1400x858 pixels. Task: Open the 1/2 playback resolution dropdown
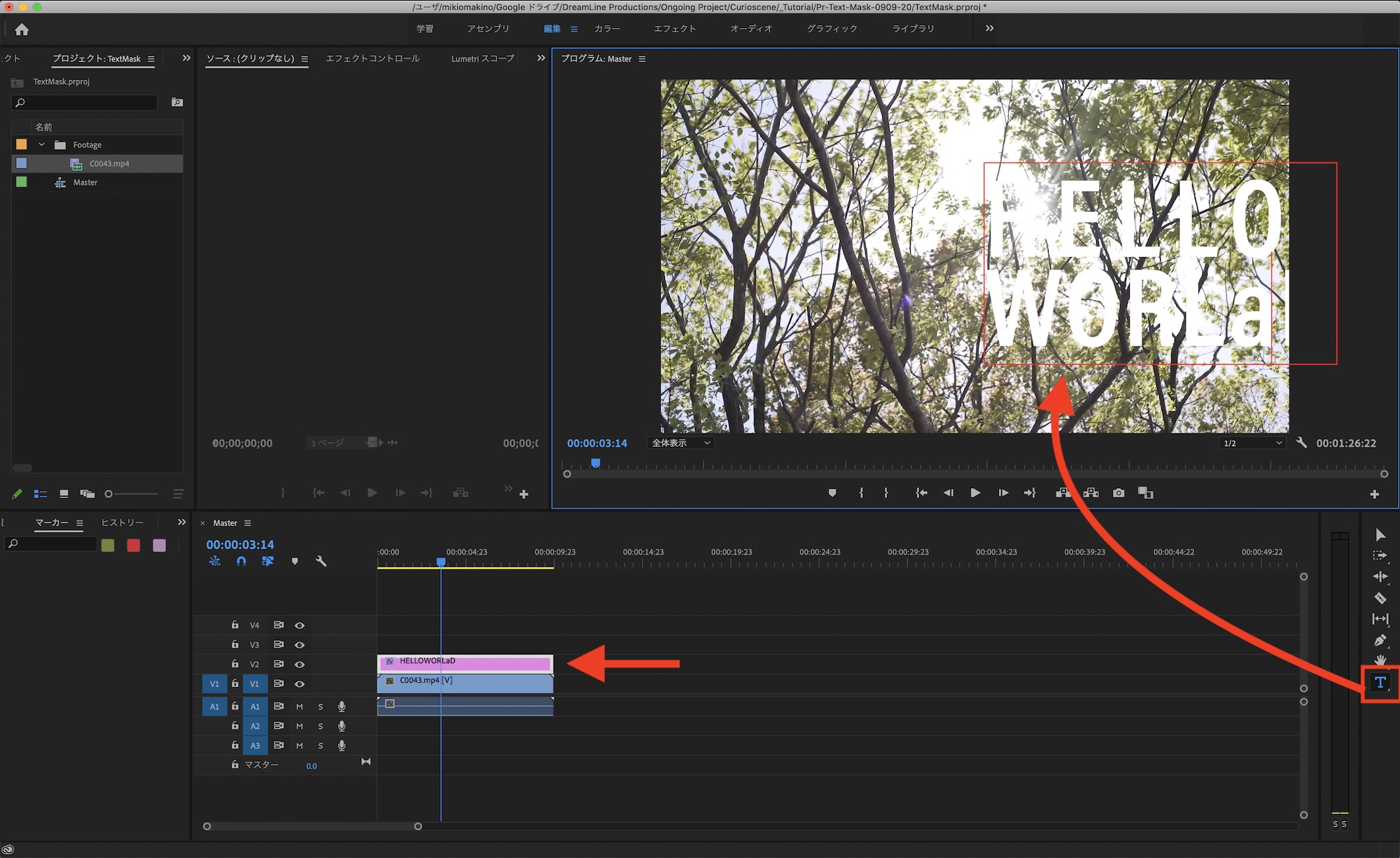click(x=1252, y=443)
